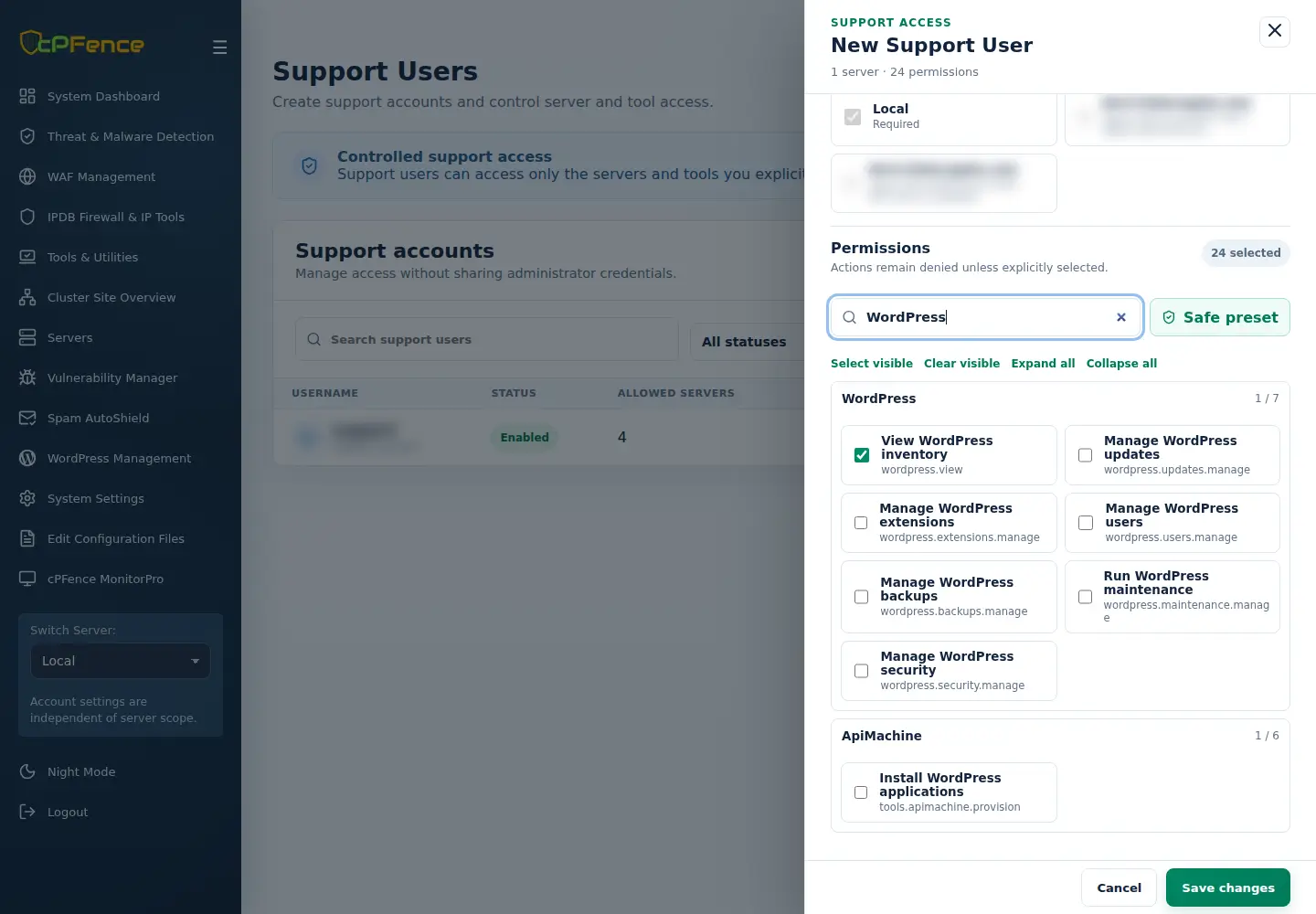
Task: Clear the WordPress permission search text
Action: pyautogui.click(x=1121, y=317)
